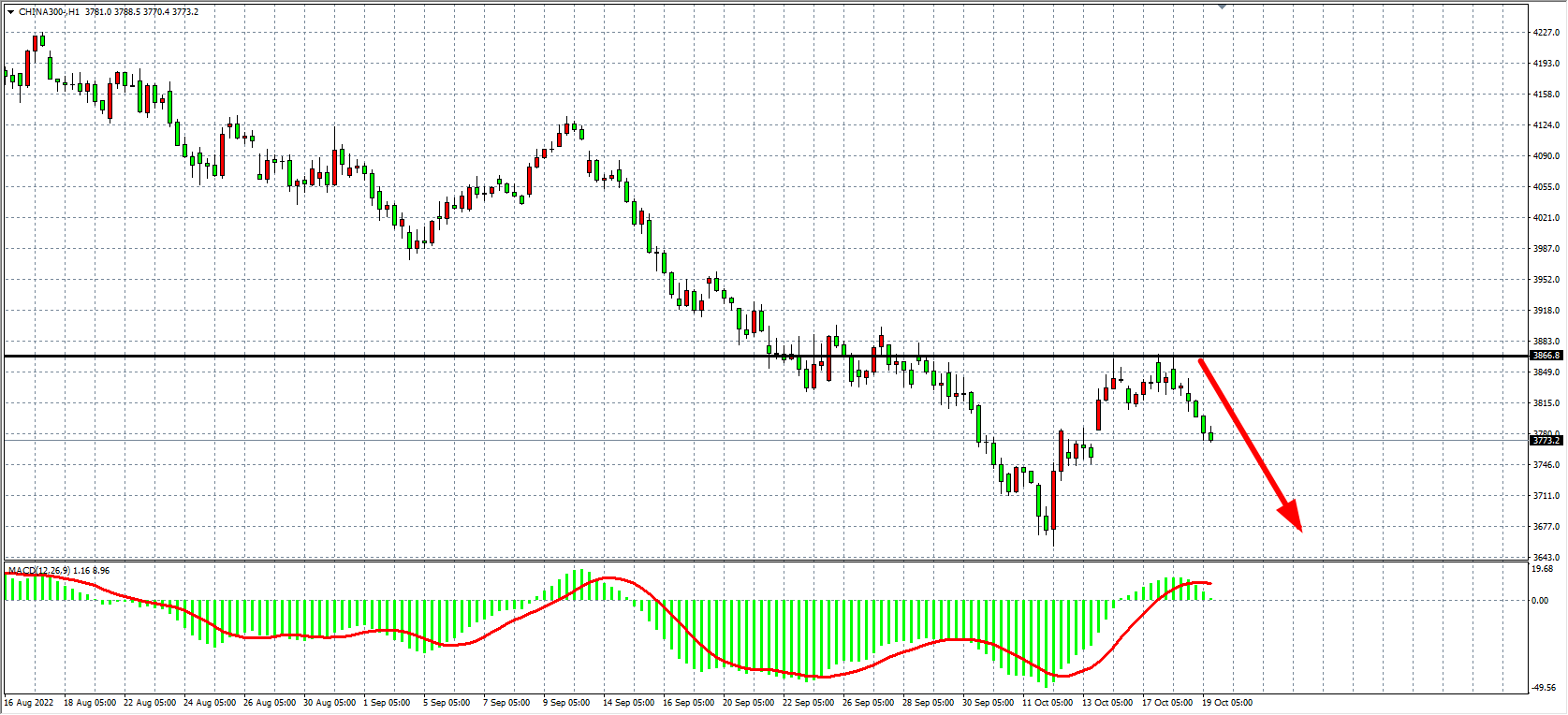Click the 4227.0 price scale label
The height and width of the screenshot is (715, 1568).
[x=1546, y=33]
